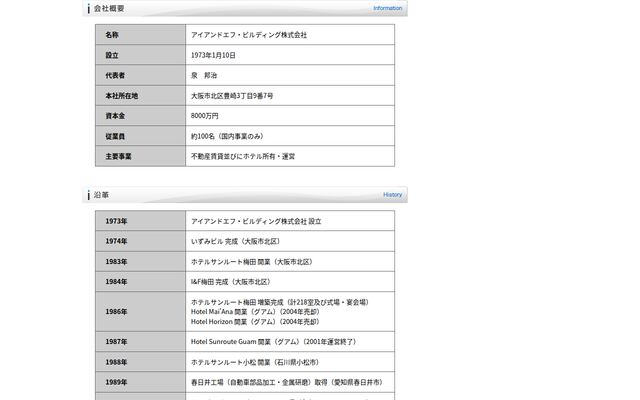
Task: Click the 主要事業 row label
Action: (x=118, y=156)
